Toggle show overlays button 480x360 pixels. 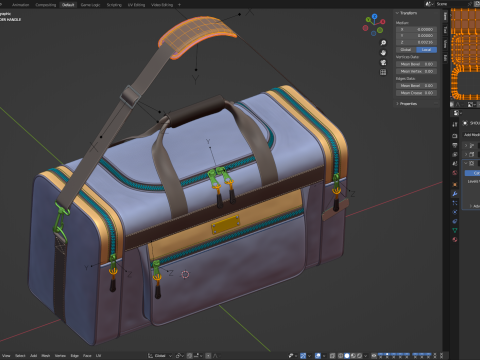(318, 356)
